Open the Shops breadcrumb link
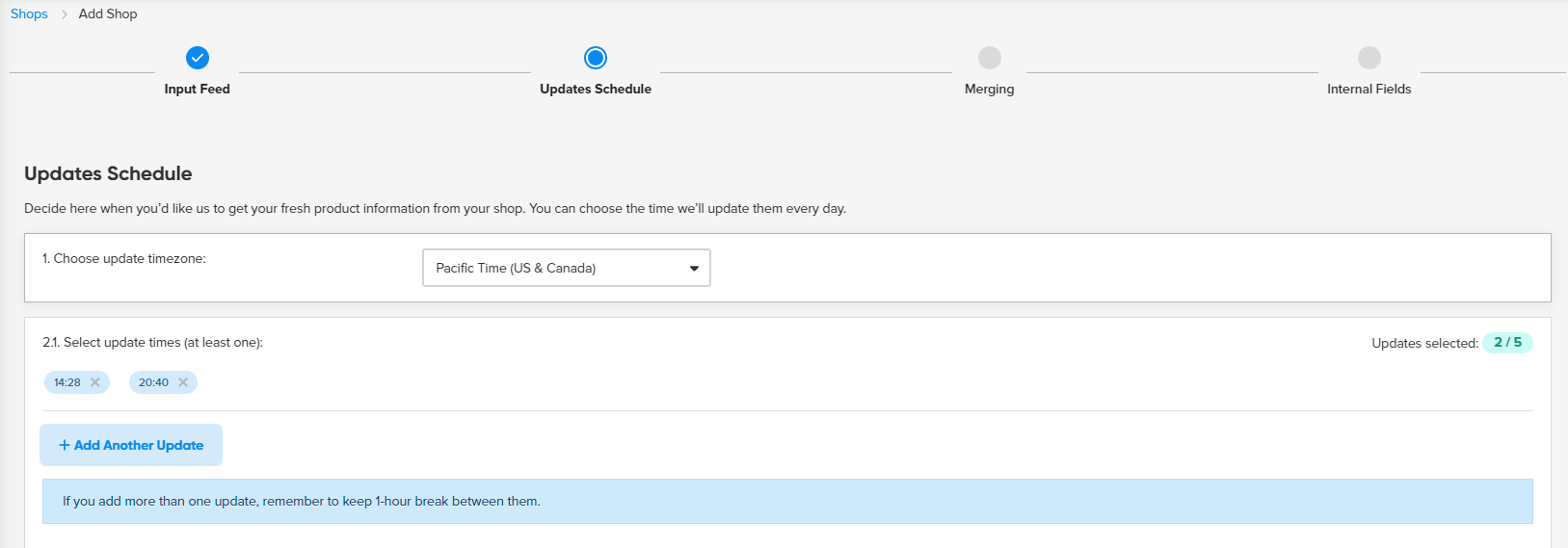 [x=29, y=13]
